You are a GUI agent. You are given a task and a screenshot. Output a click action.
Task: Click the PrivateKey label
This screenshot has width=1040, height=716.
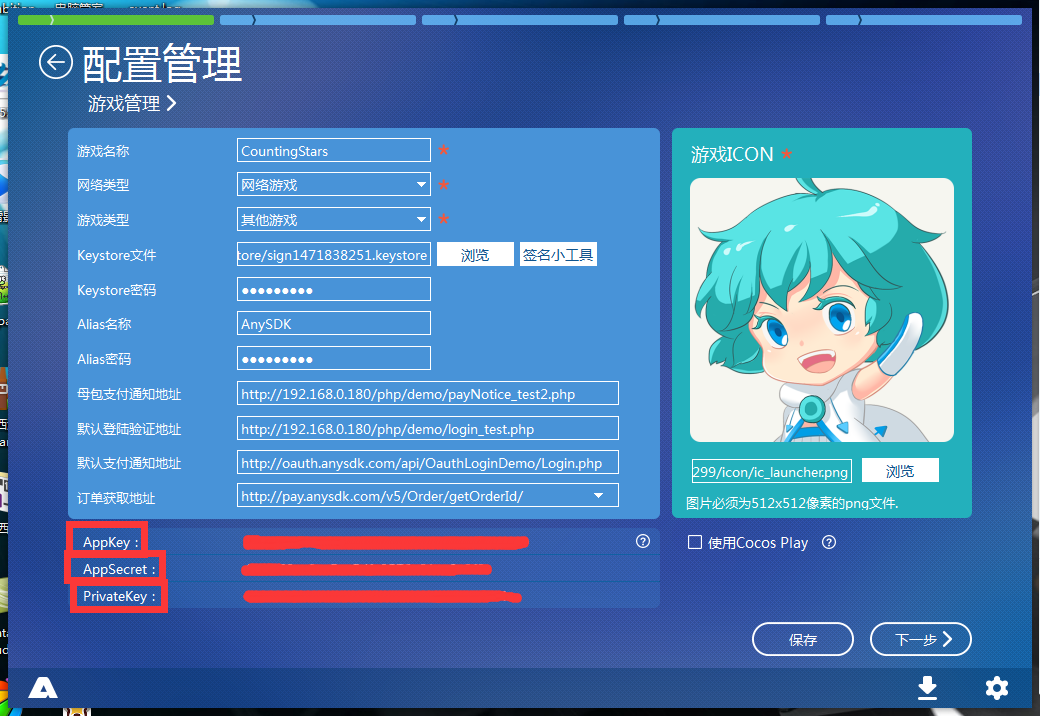pyautogui.click(x=119, y=596)
